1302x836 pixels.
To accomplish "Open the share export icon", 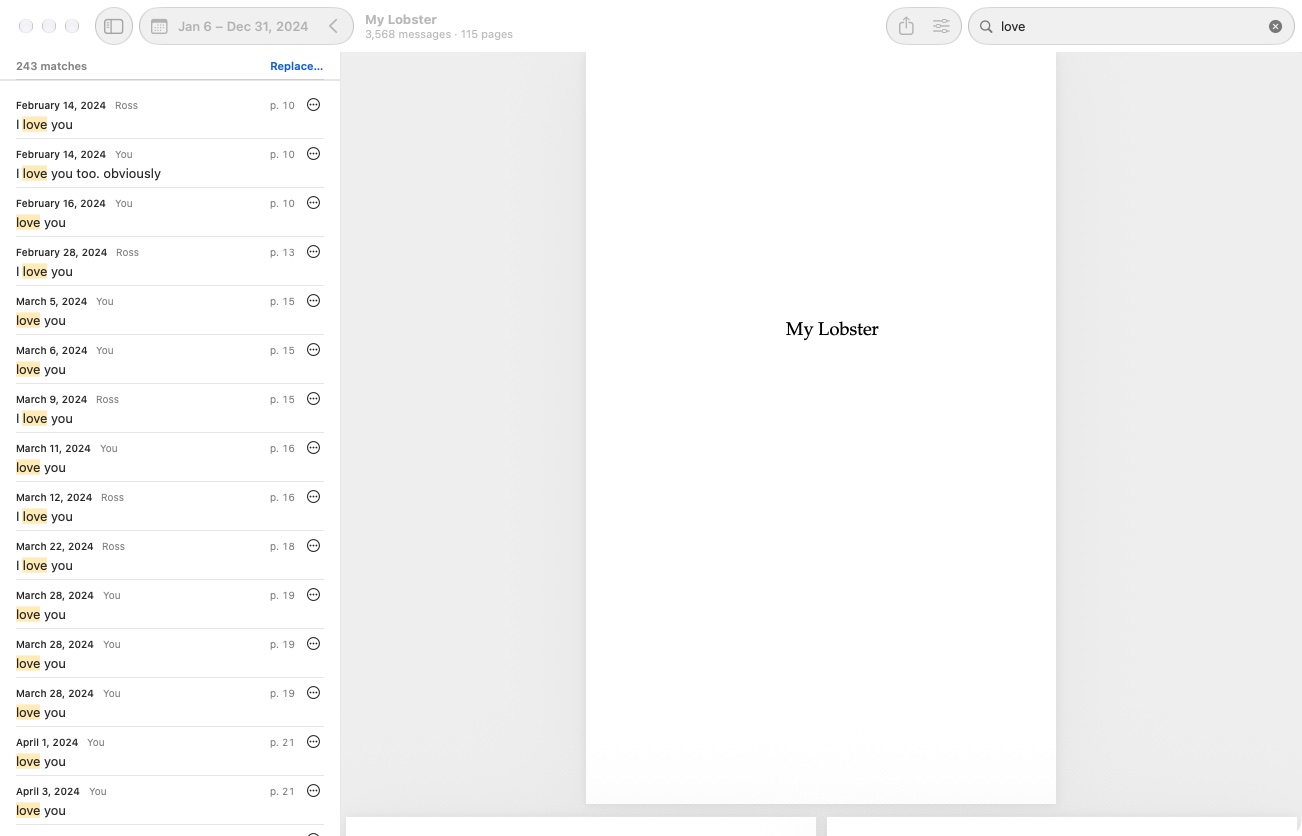I will (x=906, y=27).
